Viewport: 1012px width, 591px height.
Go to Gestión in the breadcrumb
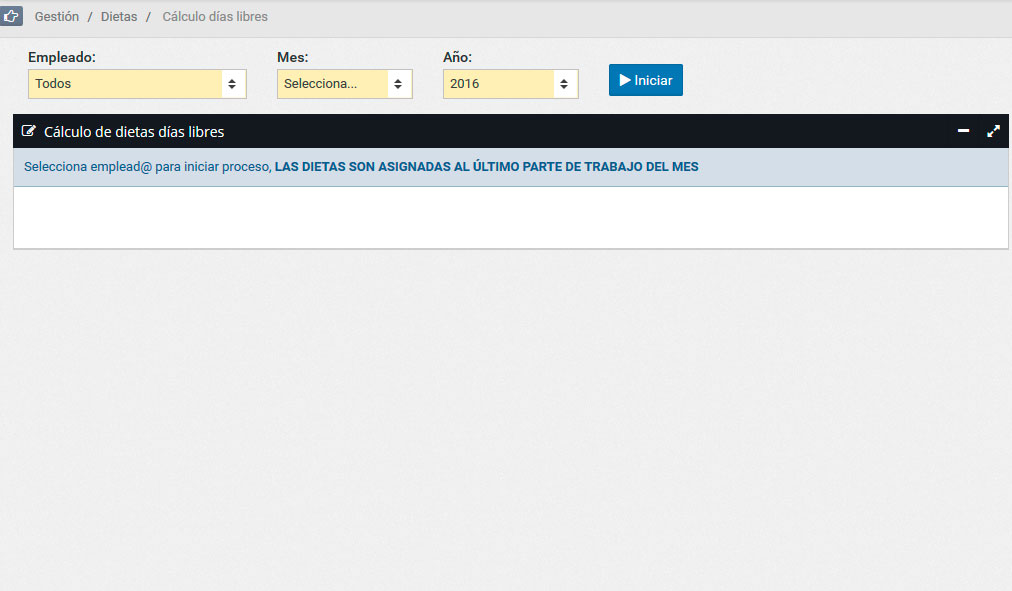57,17
